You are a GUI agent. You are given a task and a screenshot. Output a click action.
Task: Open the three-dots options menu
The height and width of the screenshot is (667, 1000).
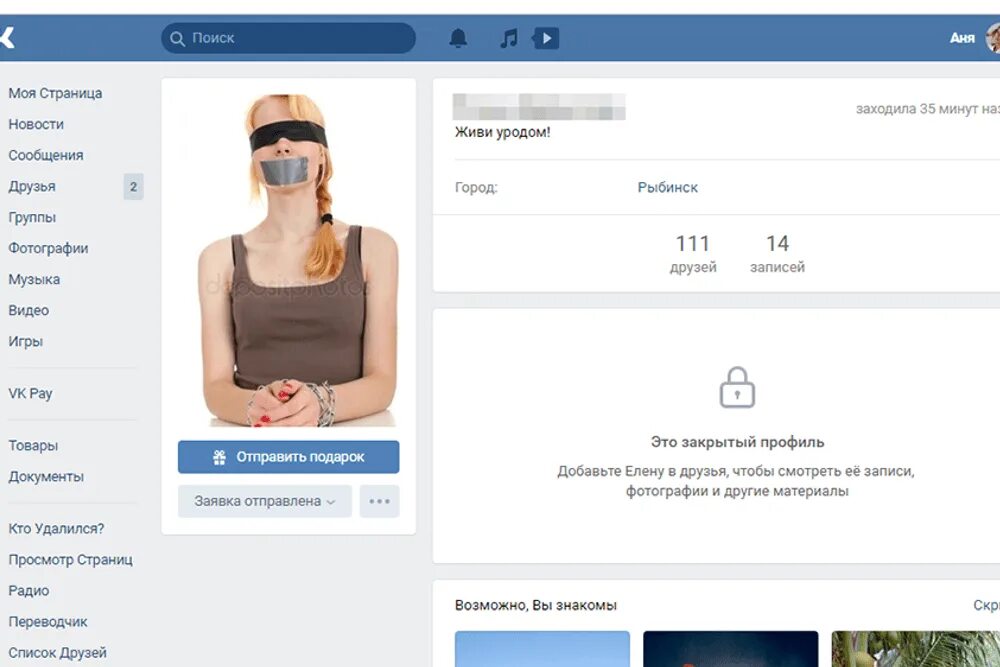pyautogui.click(x=379, y=501)
